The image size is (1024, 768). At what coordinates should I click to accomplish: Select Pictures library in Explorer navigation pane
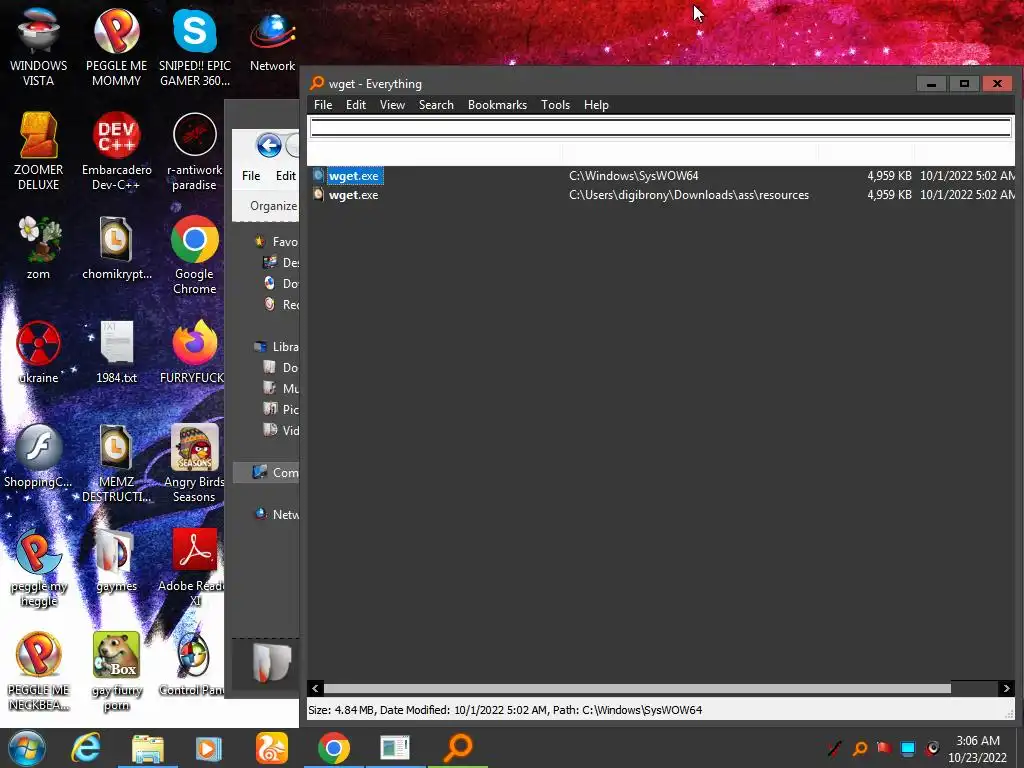pyautogui.click(x=281, y=409)
